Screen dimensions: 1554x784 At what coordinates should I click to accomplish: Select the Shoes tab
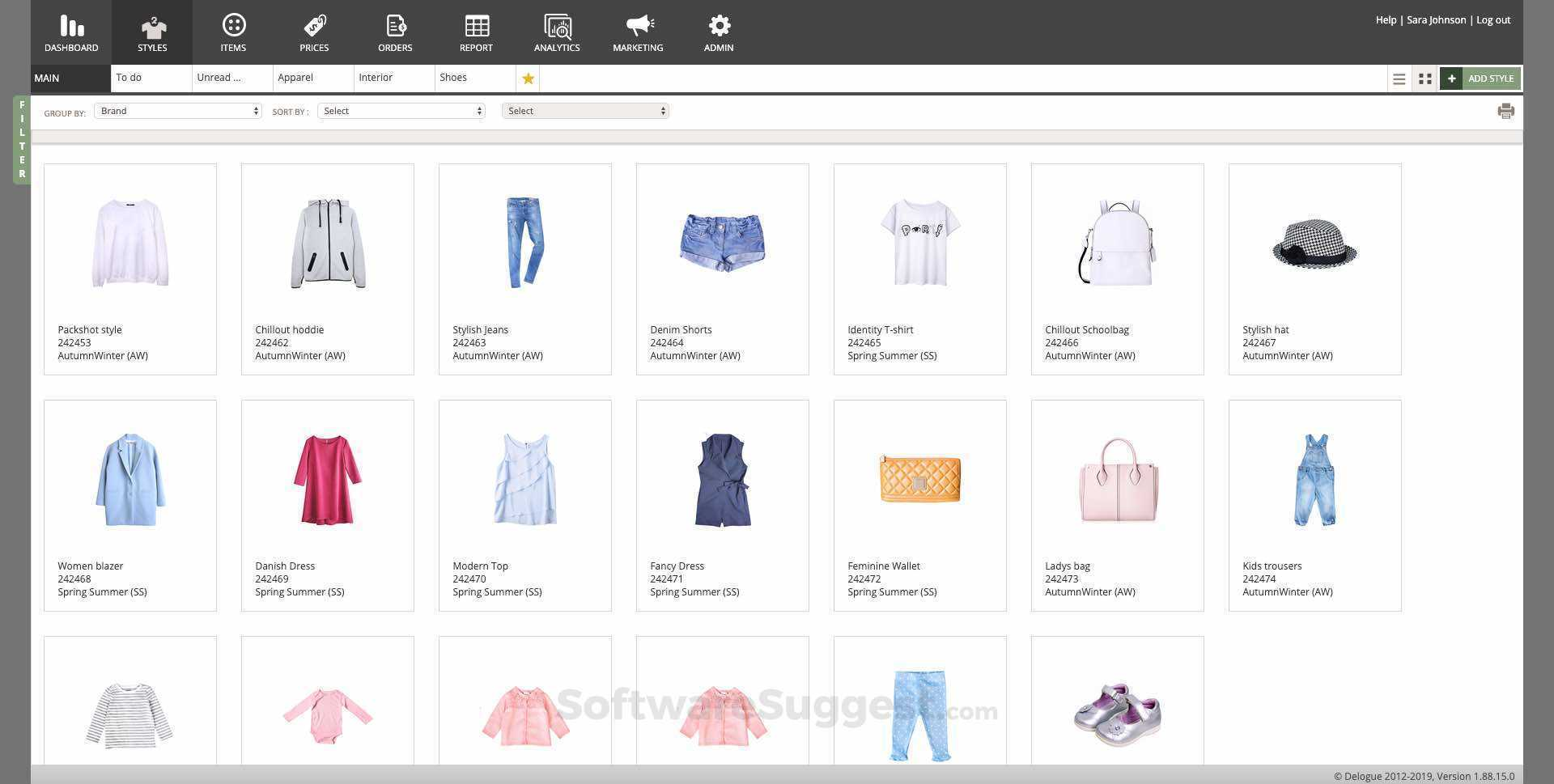[x=475, y=78]
